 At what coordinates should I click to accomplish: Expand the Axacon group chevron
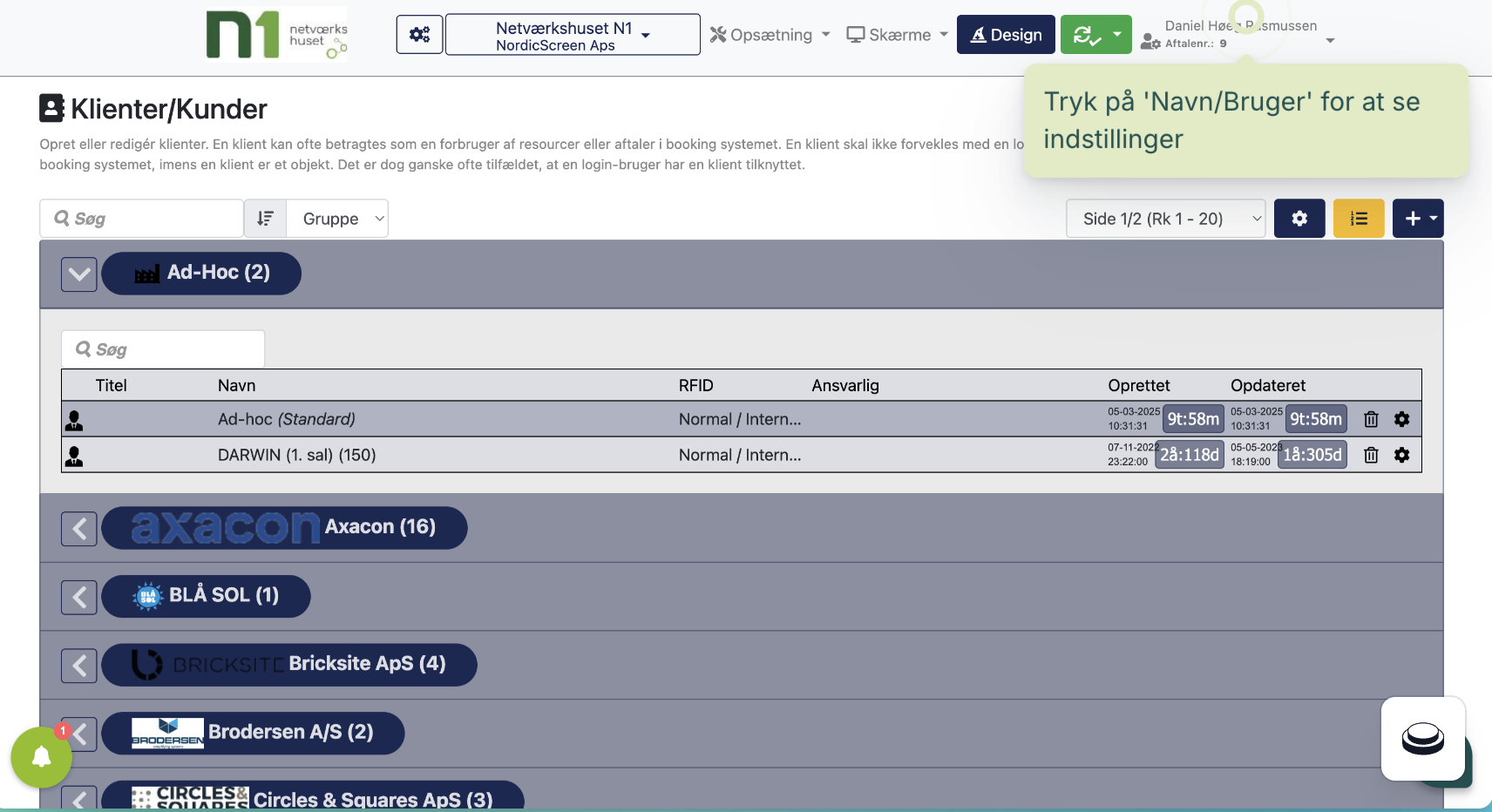click(79, 529)
